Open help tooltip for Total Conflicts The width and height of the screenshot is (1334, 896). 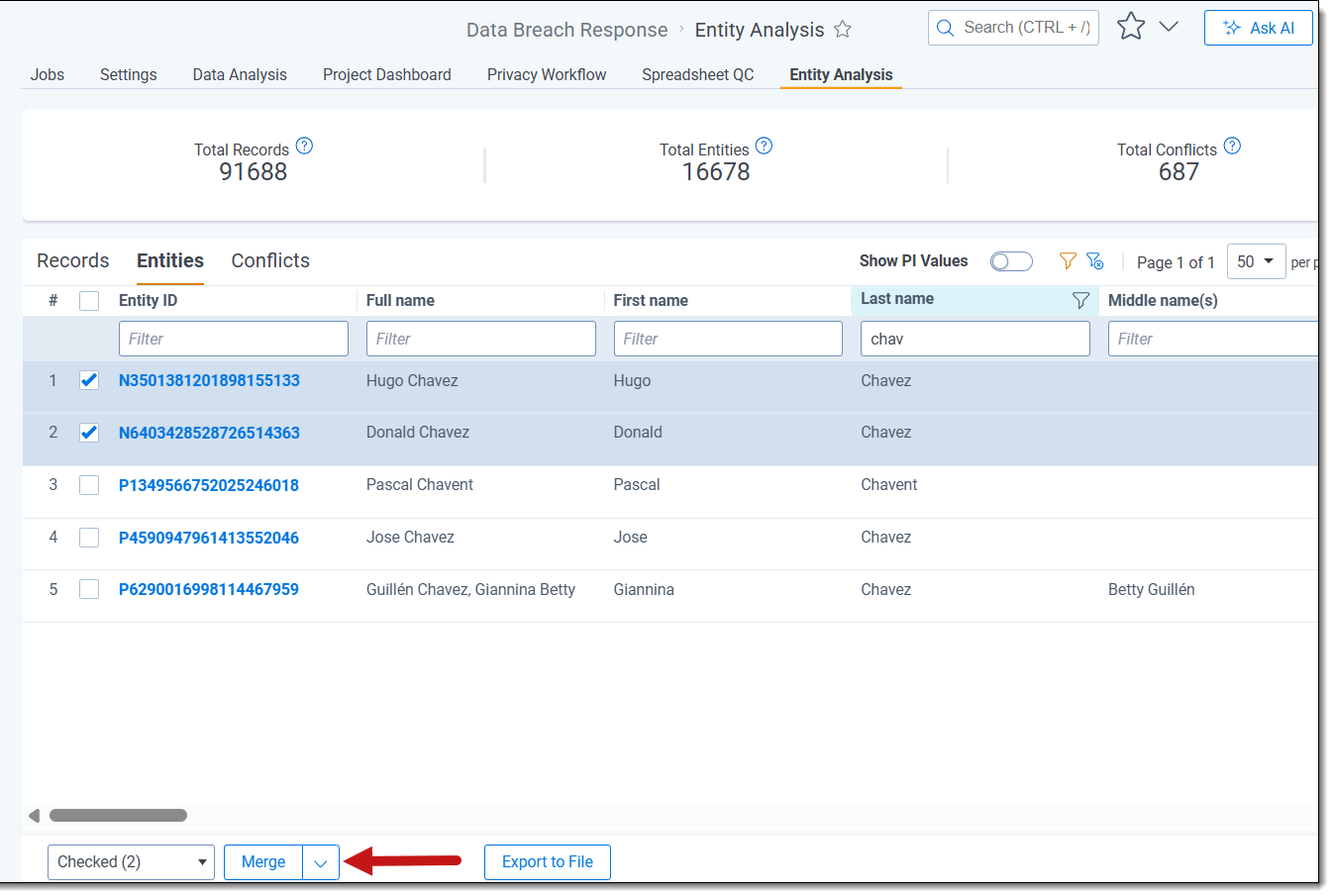(1232, 147)
